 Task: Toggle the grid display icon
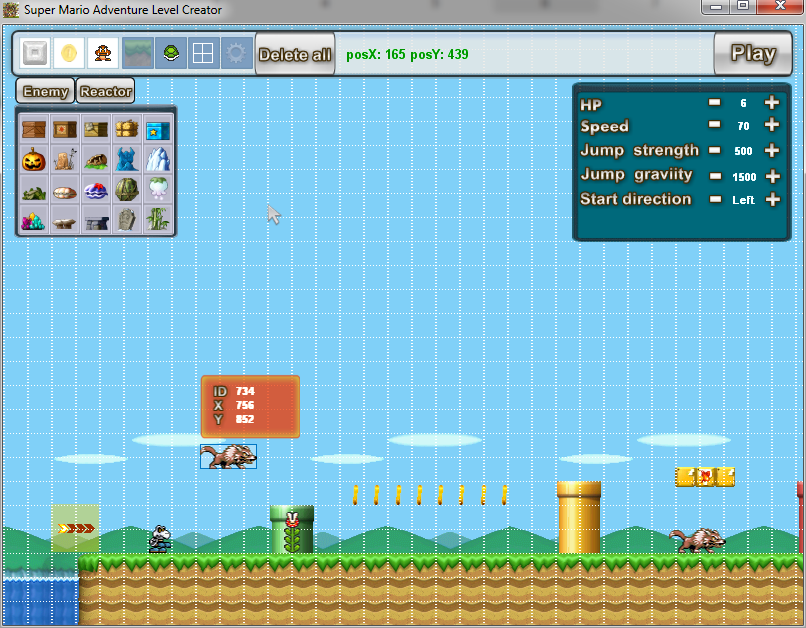coord(204,53)
